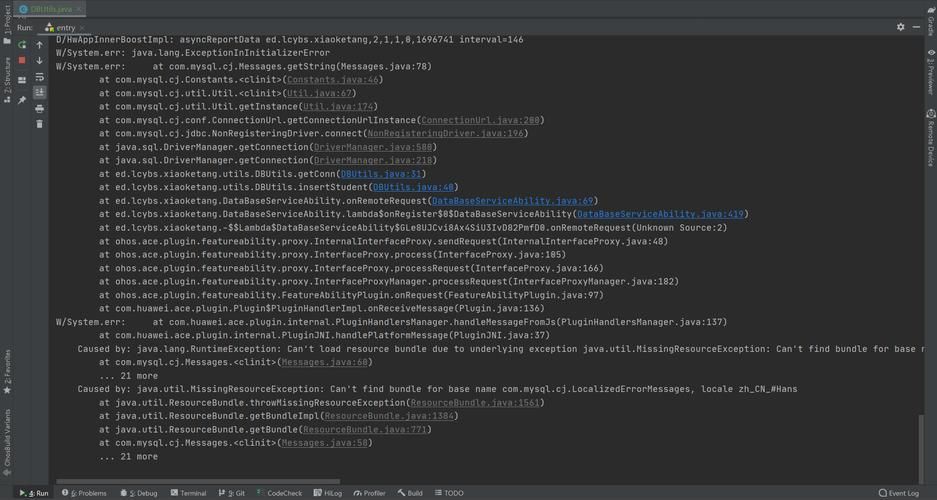The width and height of the screenshot is (937, 500).
Task: Open the Structure tool window
Action: pyautogui.click(x=7, y=80)
